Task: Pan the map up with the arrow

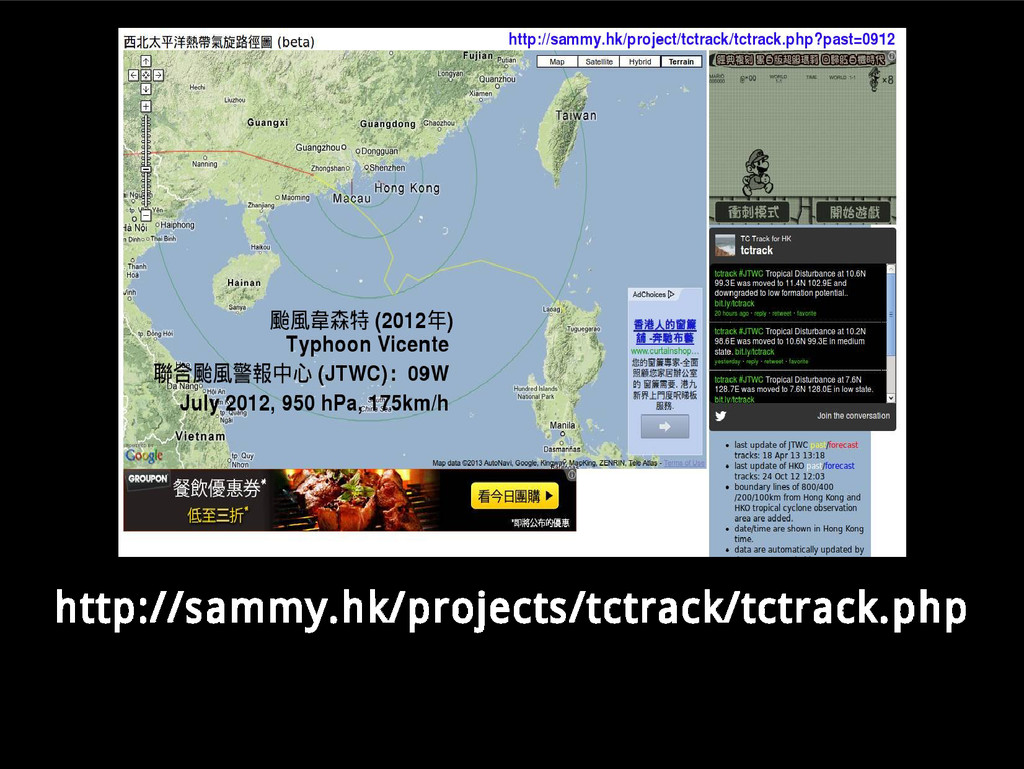Action: (146, 61)
